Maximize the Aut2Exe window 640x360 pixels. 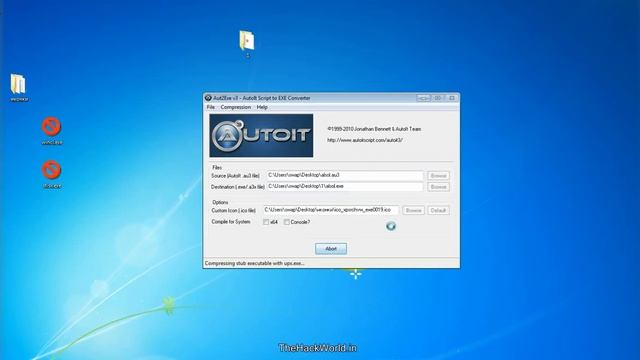coord(438,98)
